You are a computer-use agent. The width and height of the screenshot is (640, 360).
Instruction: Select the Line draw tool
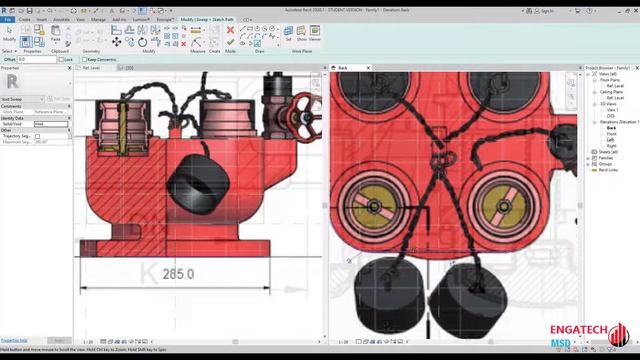(242, 29)
